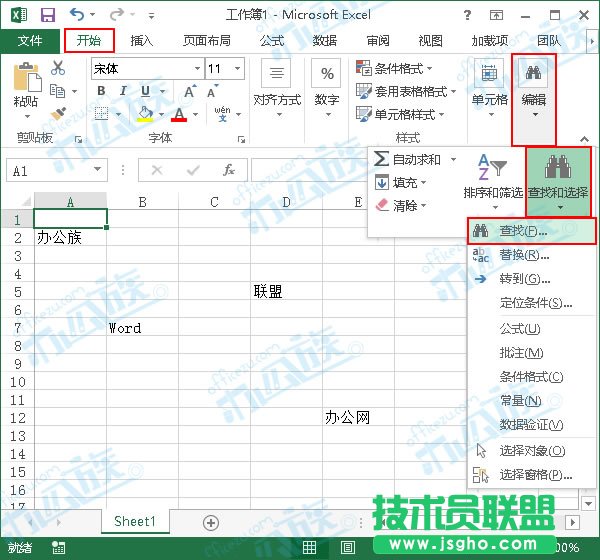Select Formulas (公式(U)) in dropdown menu

coord(532,329)
